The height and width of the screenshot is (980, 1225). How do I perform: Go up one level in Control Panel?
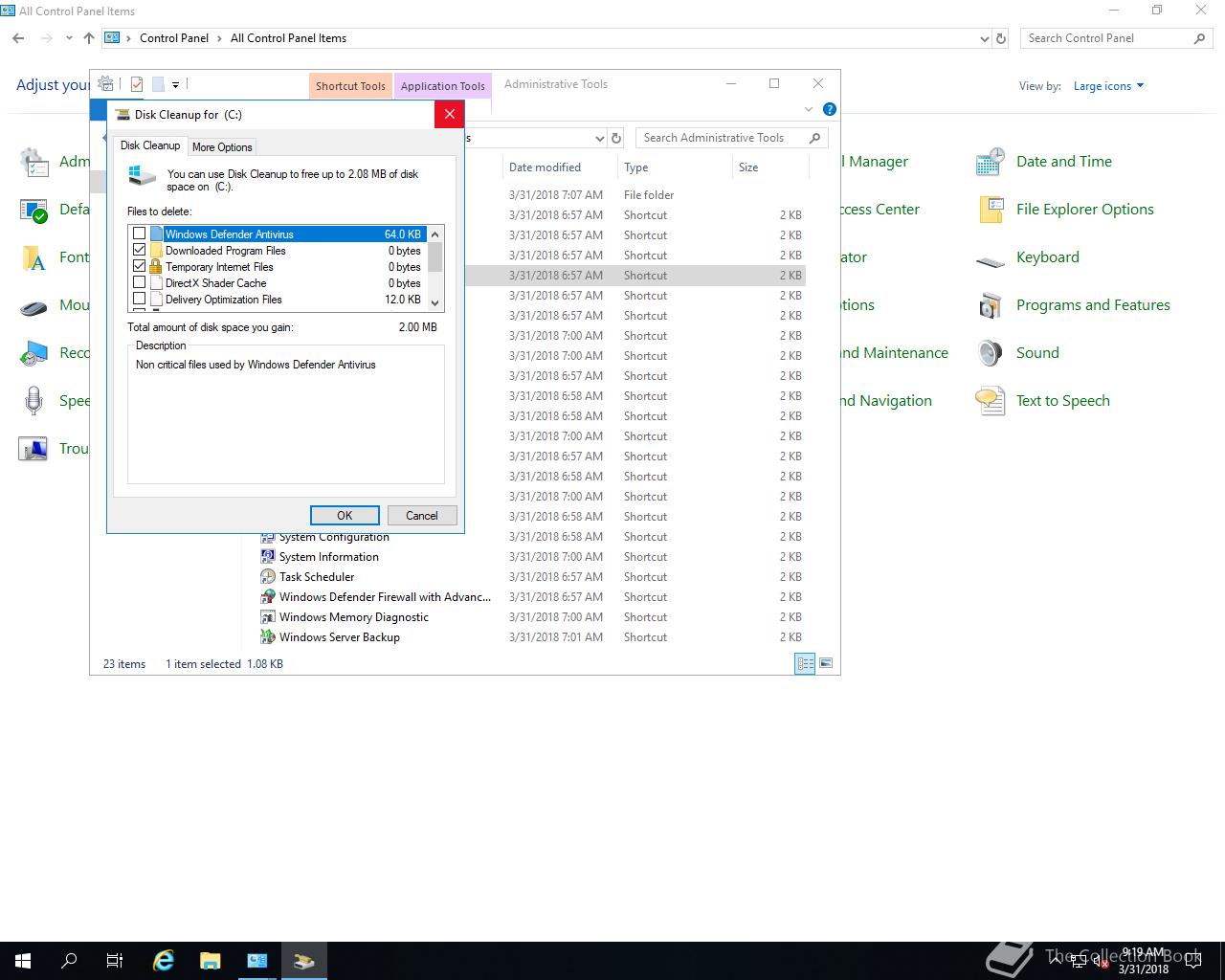89,38
